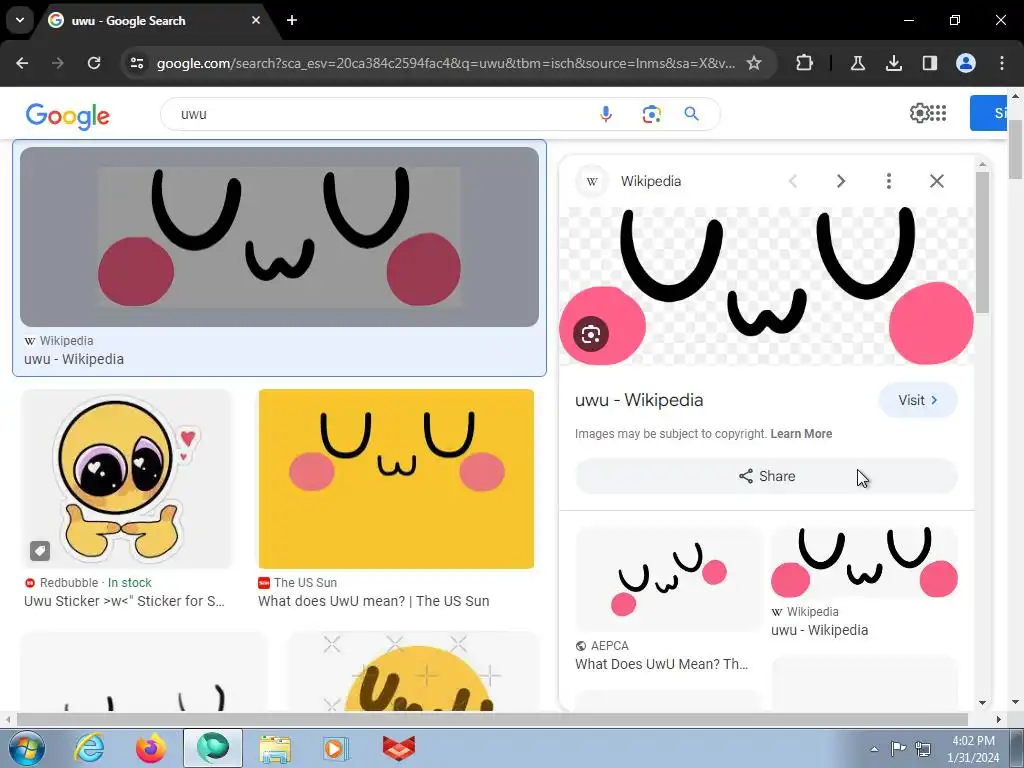Close the uwu Google Search tab
This screenshot has height=768, width=1024.
(x=256, y=20)
